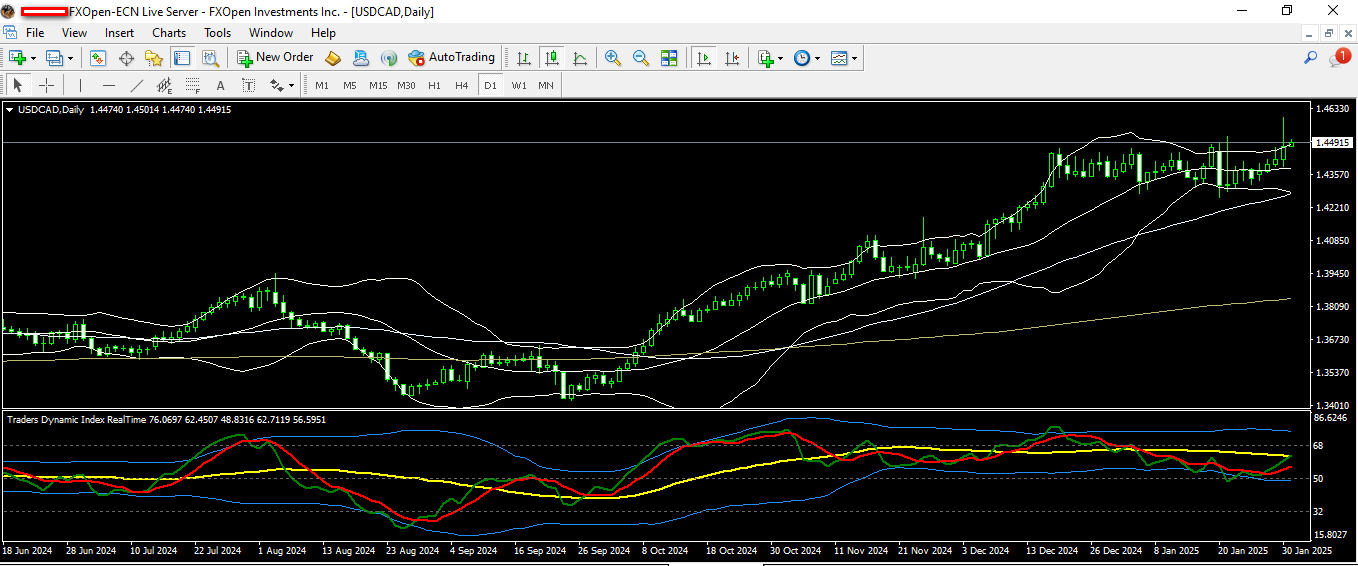Open the Help menu
Image resolution: width=1358 pixels, height=566 pixels.
(323, 33)
